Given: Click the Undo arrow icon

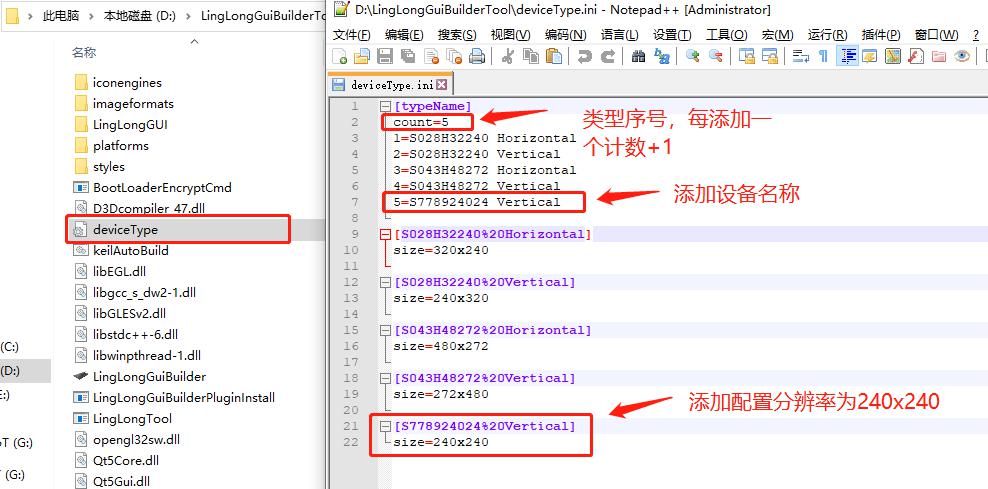Looking at the screenshot, I should (x=584, y=57).
